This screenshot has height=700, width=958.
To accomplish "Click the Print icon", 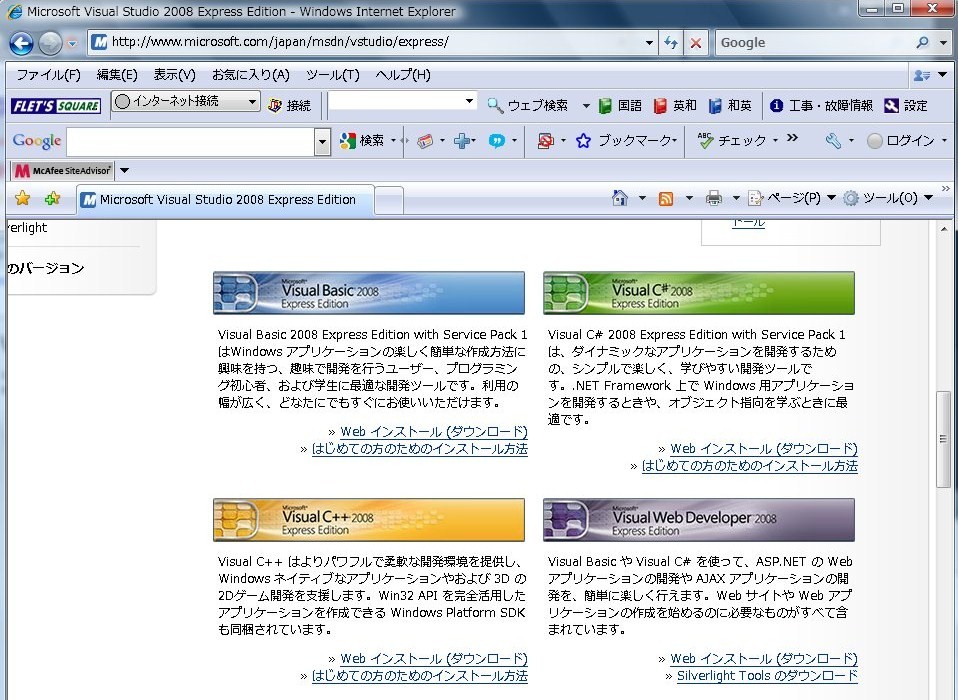I will 713,198.
